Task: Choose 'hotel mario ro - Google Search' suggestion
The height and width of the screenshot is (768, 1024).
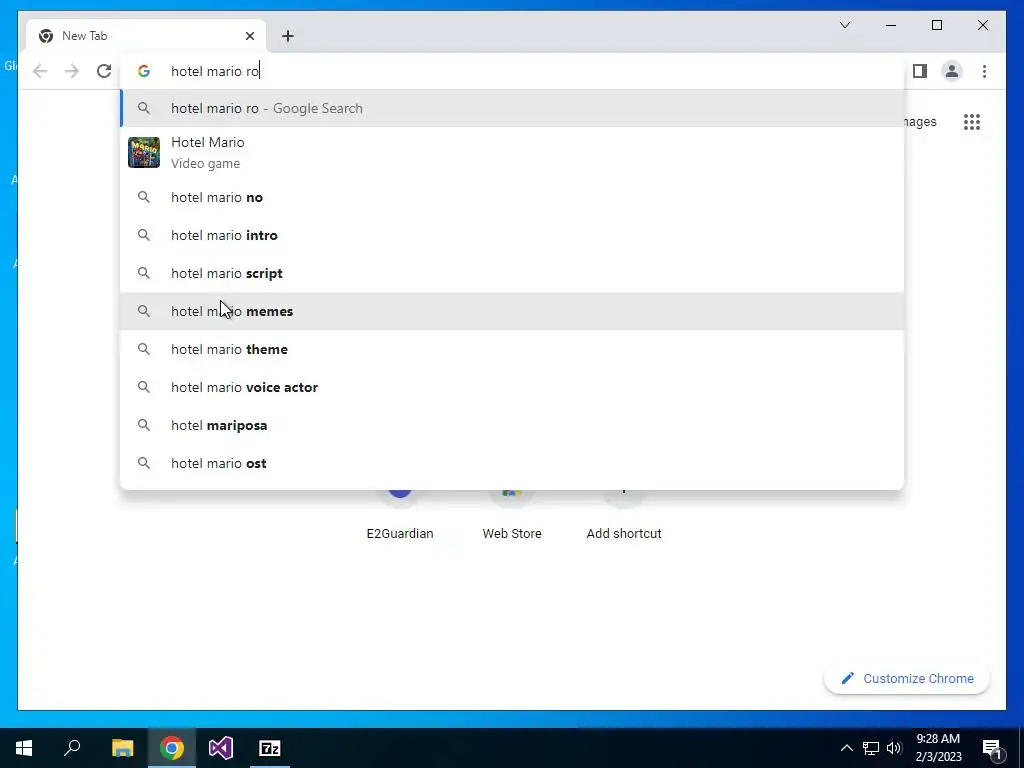Action: [513, 108]
